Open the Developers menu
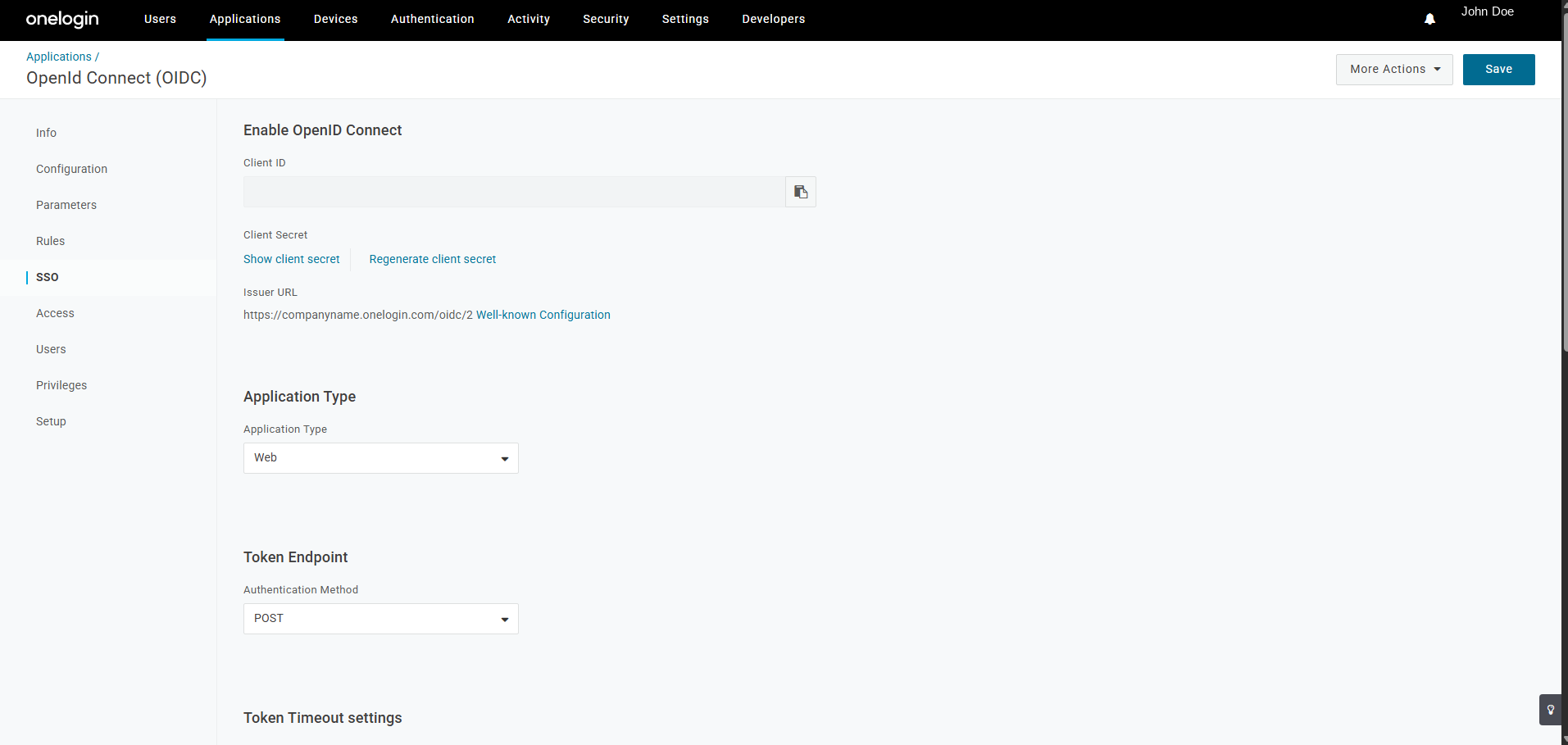Screen dimensions: 1568x745 click(x=774, y=19)
